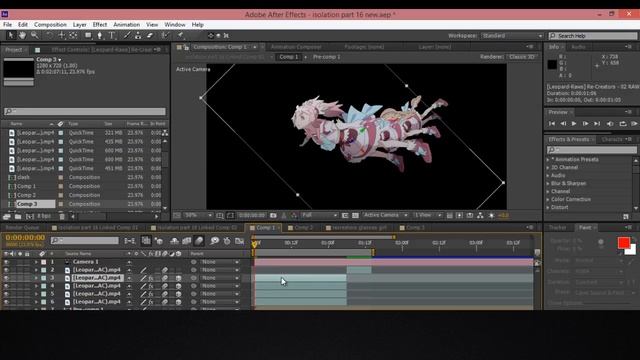Toggle effects fx switch on layer 5
640x360 pixels.
tap(151, 294)
